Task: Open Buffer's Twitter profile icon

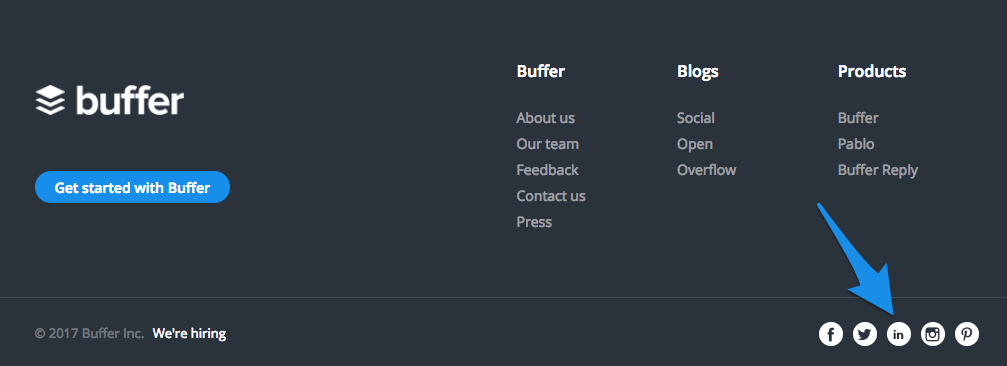Action: [864, 334]
